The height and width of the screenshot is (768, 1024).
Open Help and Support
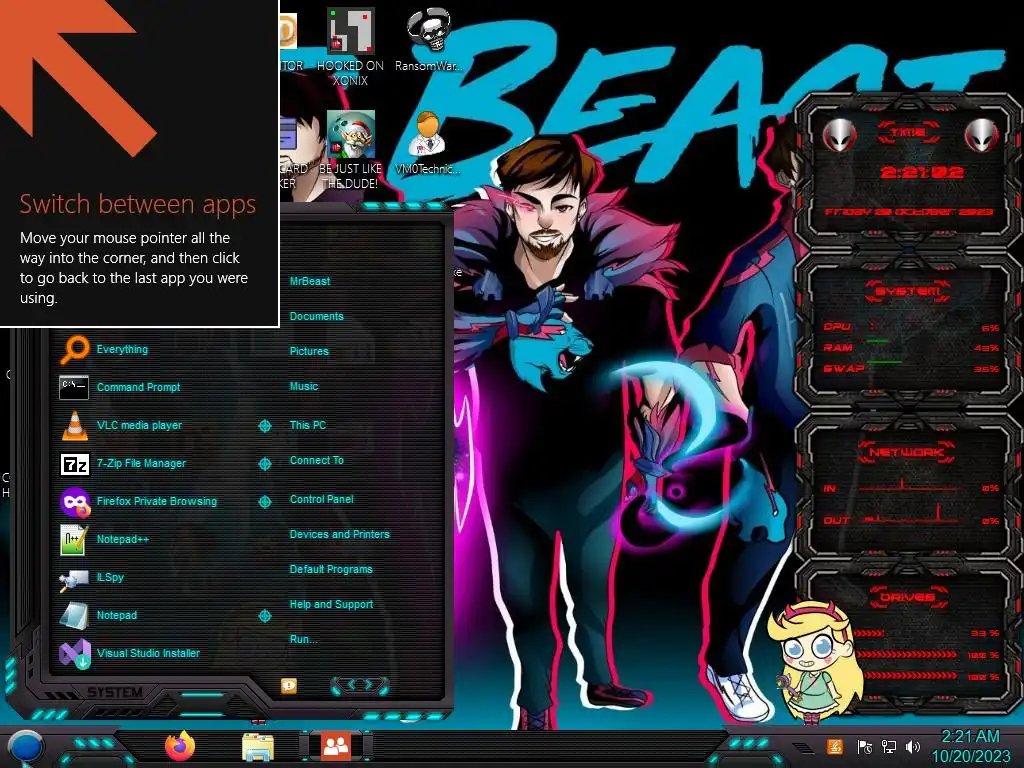[331, 605]
